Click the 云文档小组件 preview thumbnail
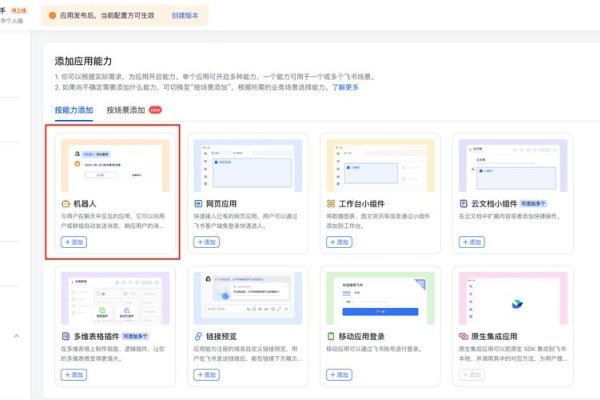This screenshot has width=600, height=400. [513, 165]
